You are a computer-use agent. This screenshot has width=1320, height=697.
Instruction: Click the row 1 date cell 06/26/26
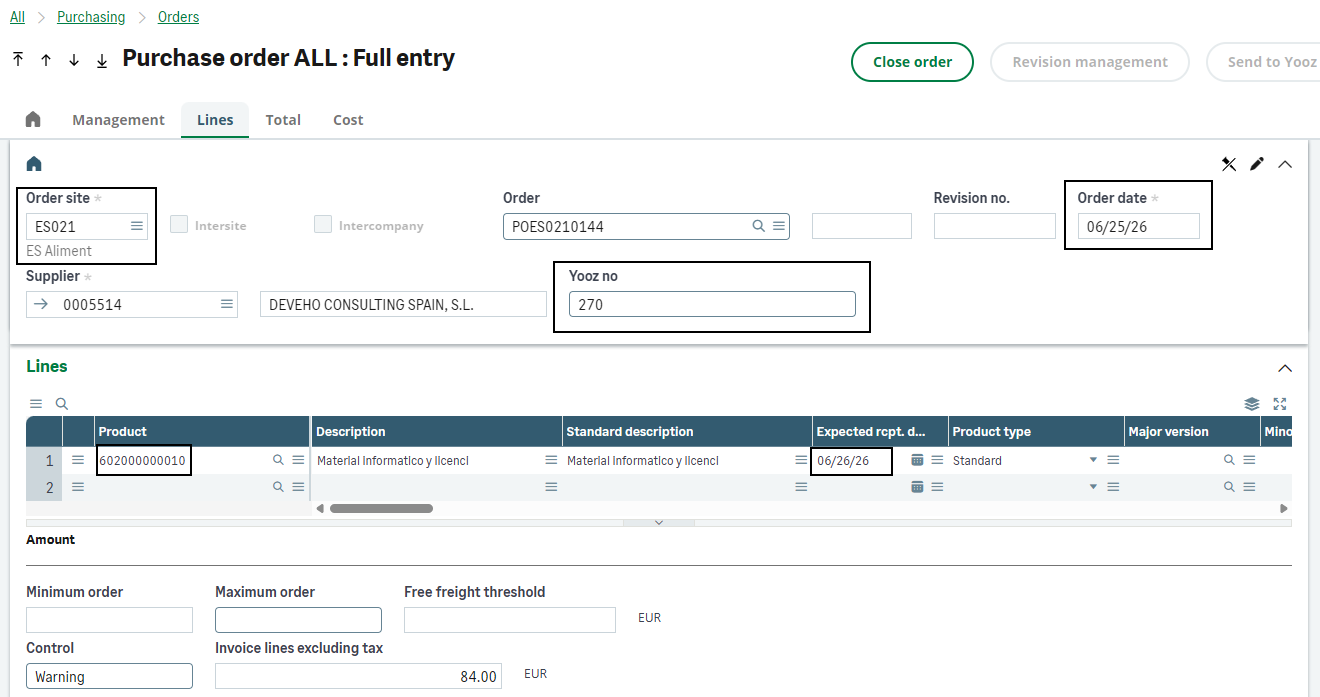pyautogui.click(x=843, y=461)
